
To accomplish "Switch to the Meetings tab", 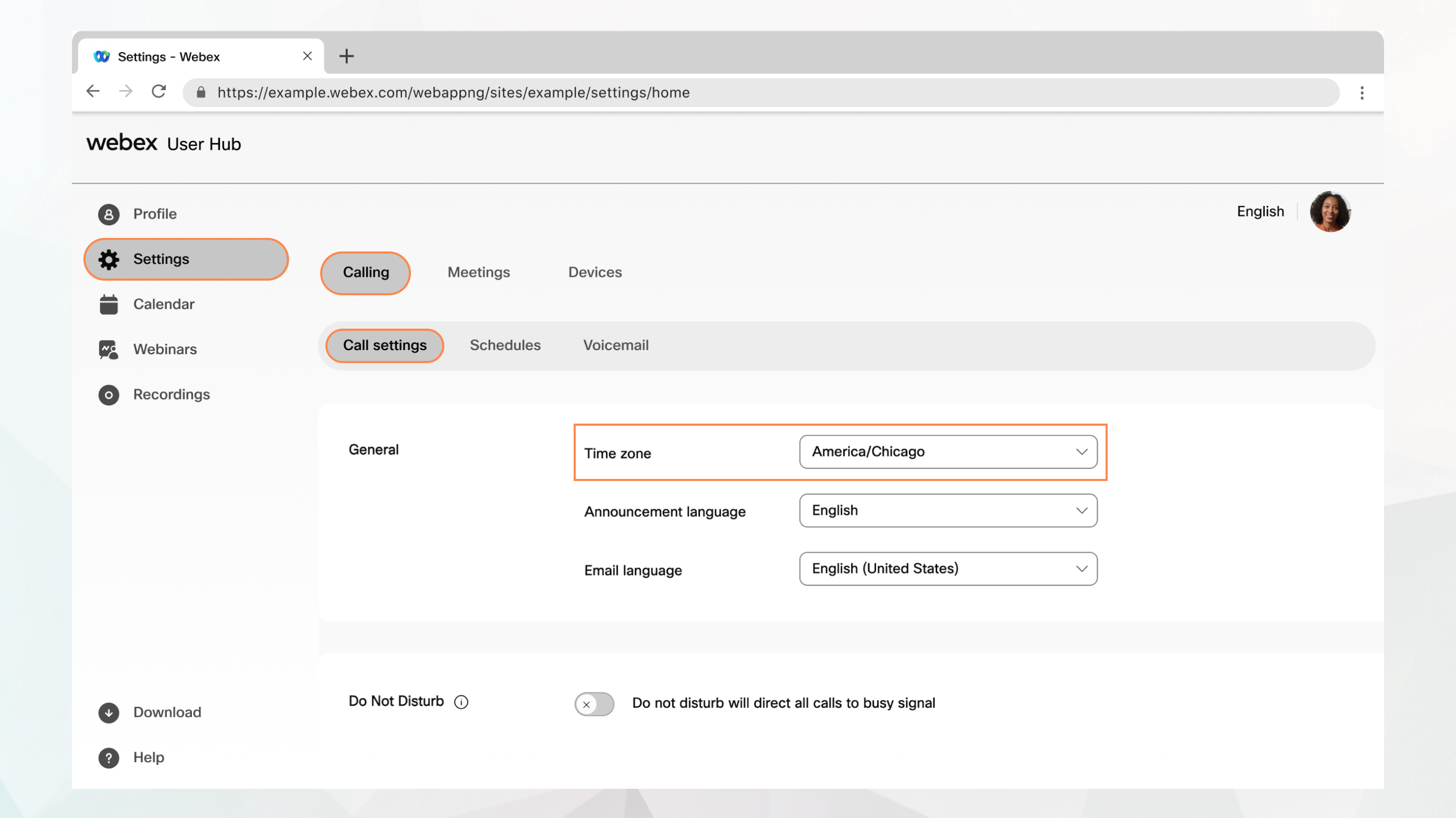I will click(x=478, y=272).
